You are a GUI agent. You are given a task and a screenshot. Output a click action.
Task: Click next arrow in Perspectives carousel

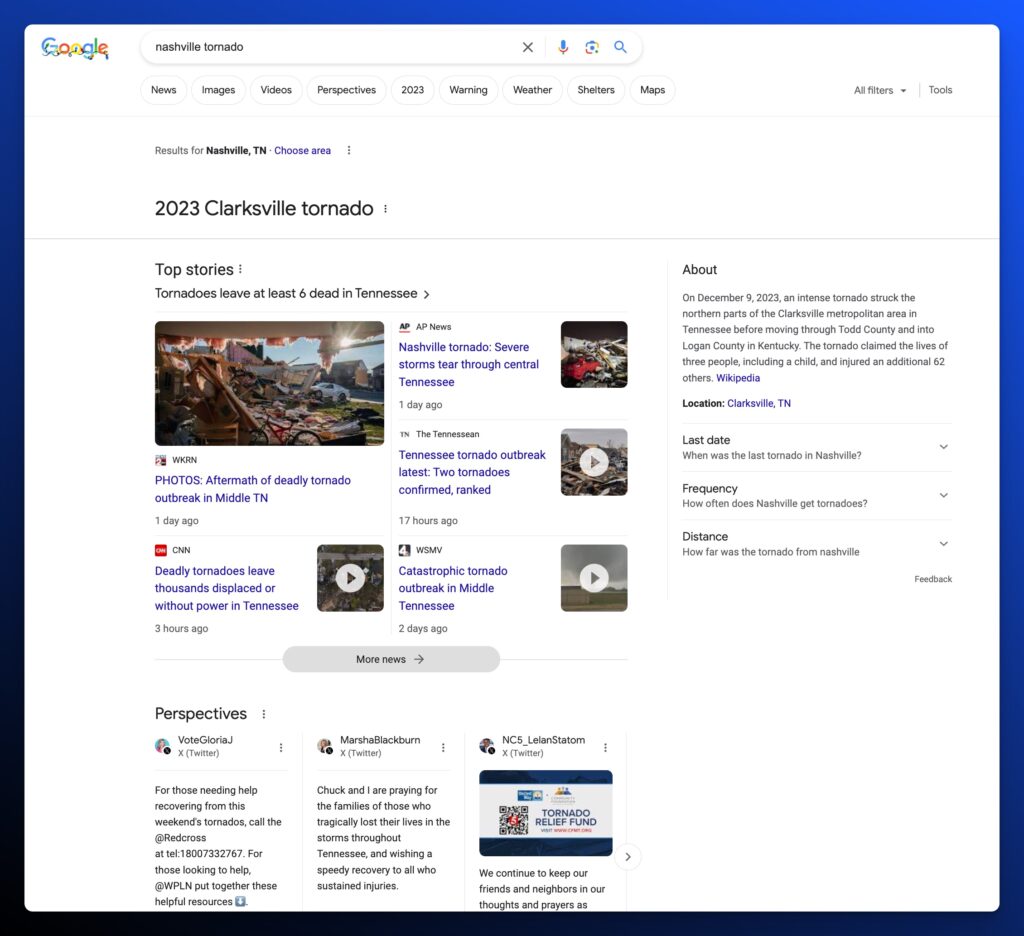click(x=628, y=857)
